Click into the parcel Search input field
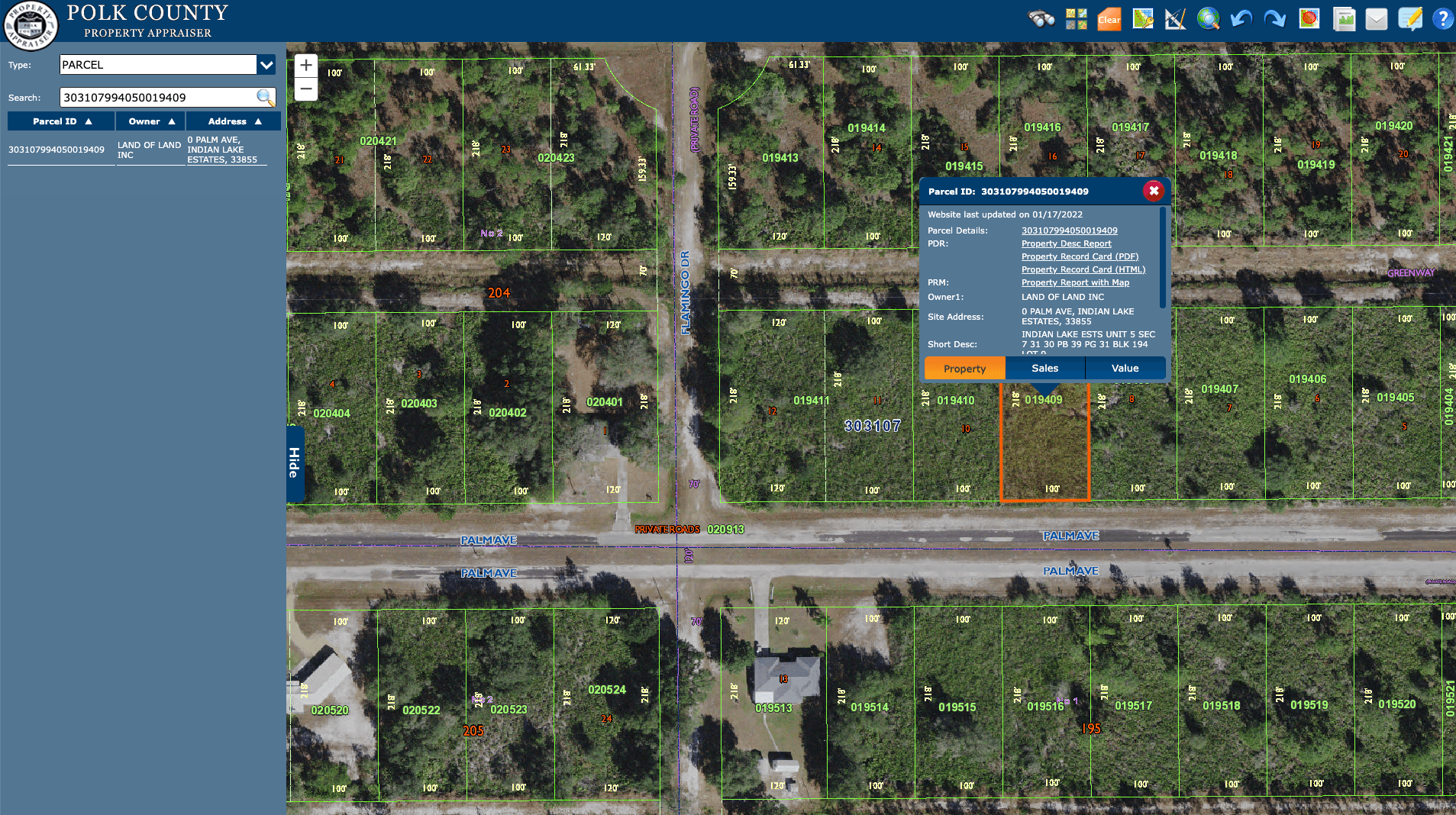Screen dimensions: 1456x815 pos(157,97)
